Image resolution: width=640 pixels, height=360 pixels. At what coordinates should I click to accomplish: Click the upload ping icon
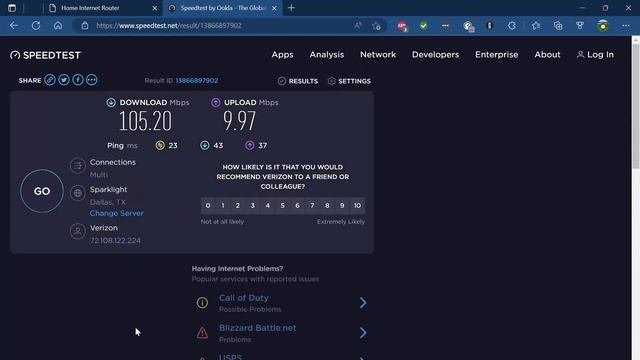(249, 145)
